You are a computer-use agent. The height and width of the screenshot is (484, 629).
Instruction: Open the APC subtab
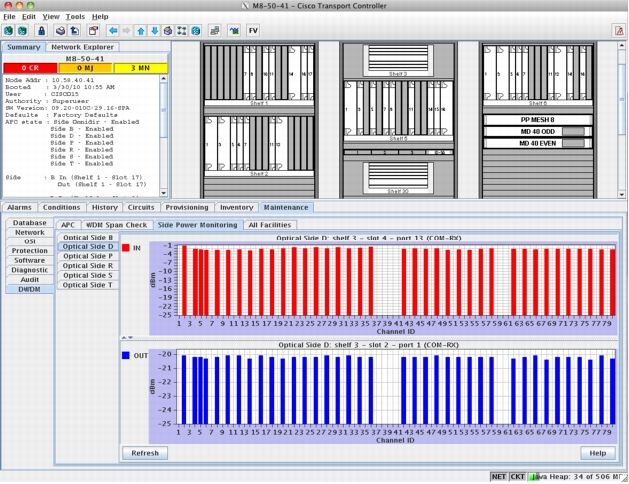(68, 225)
